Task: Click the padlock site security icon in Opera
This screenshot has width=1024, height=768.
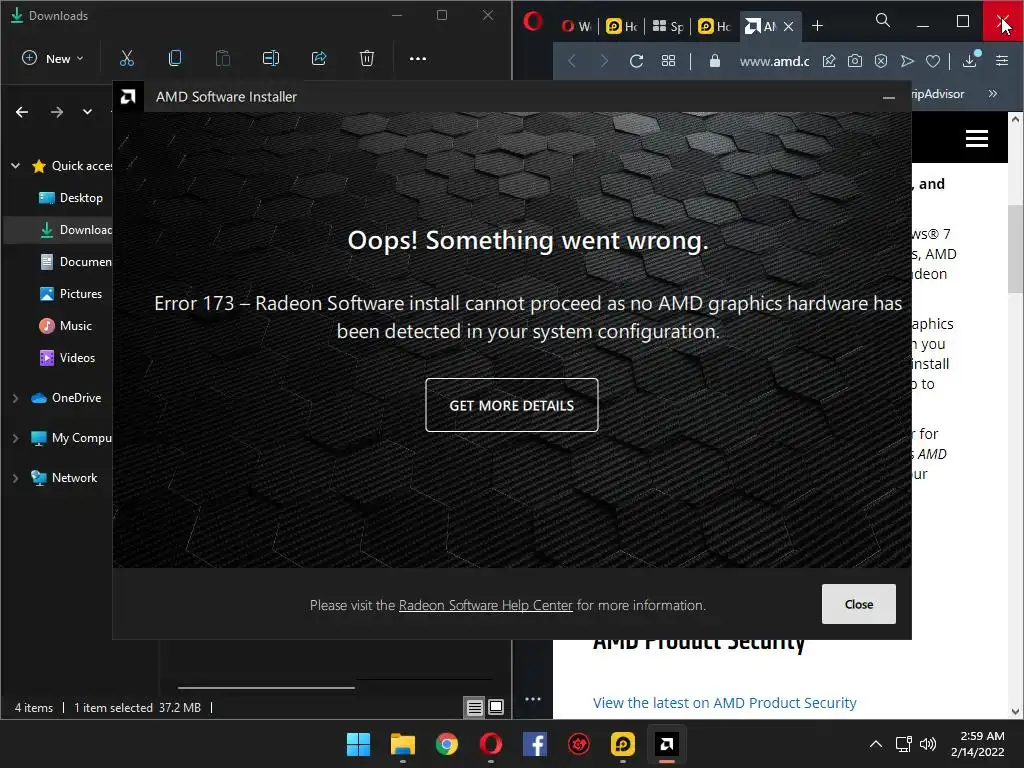Action: pyautogui.click(x=714, y=61)
